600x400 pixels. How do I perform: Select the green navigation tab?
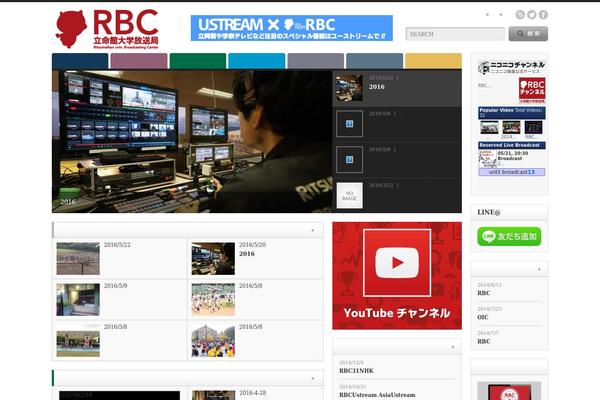tap(198, 61)
